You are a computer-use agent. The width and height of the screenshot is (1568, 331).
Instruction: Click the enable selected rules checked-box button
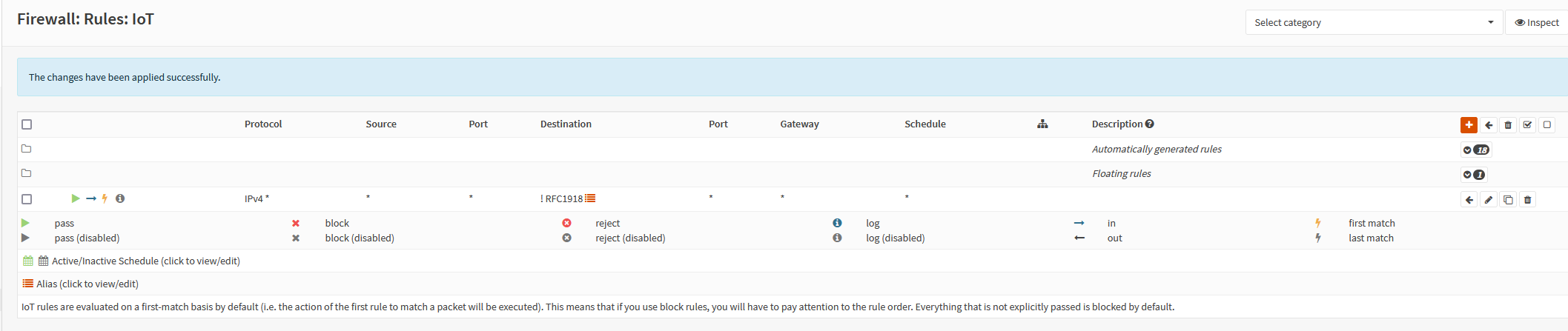1527,125
